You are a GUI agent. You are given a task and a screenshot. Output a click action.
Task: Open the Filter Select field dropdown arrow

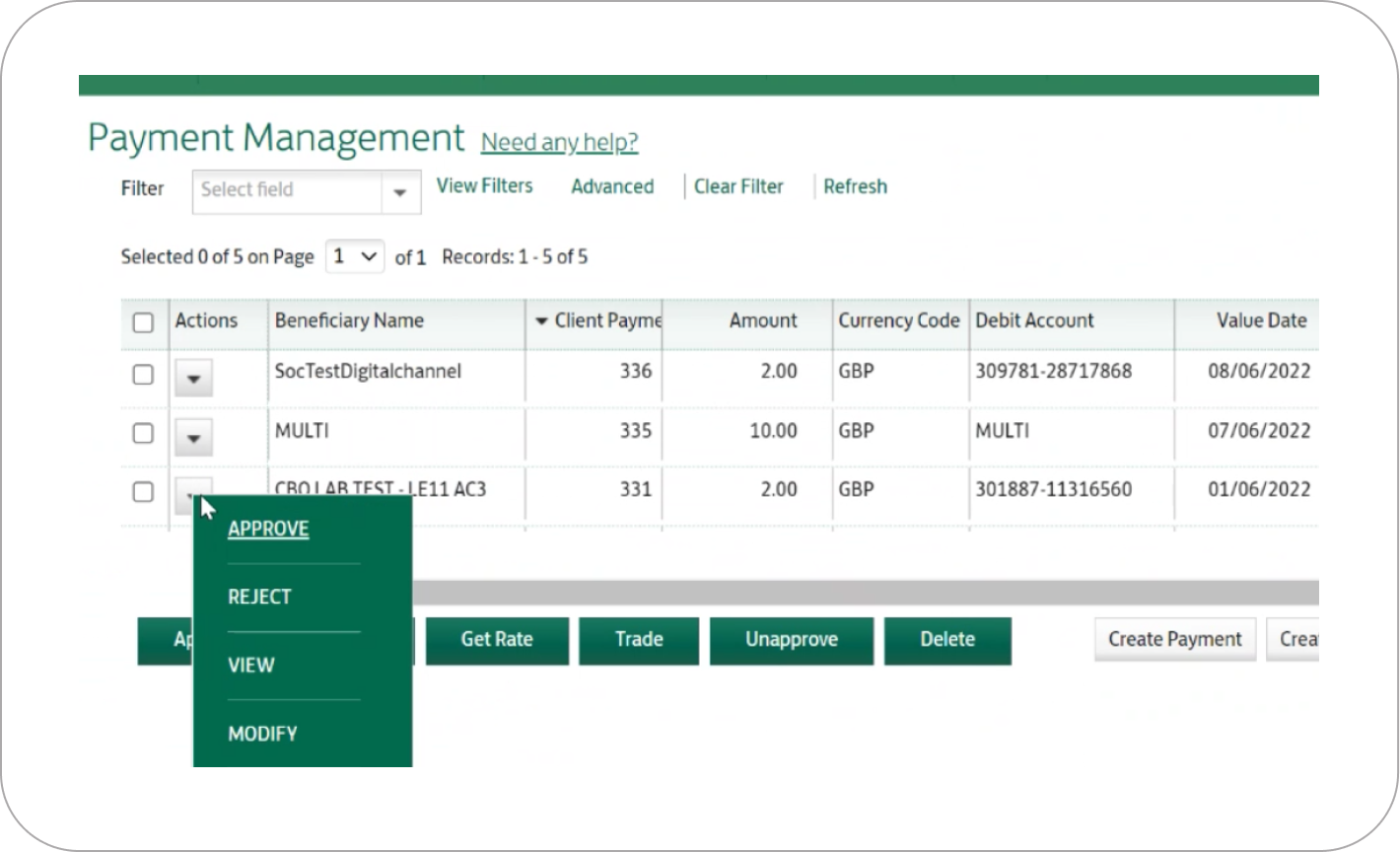tap(400, 192)
